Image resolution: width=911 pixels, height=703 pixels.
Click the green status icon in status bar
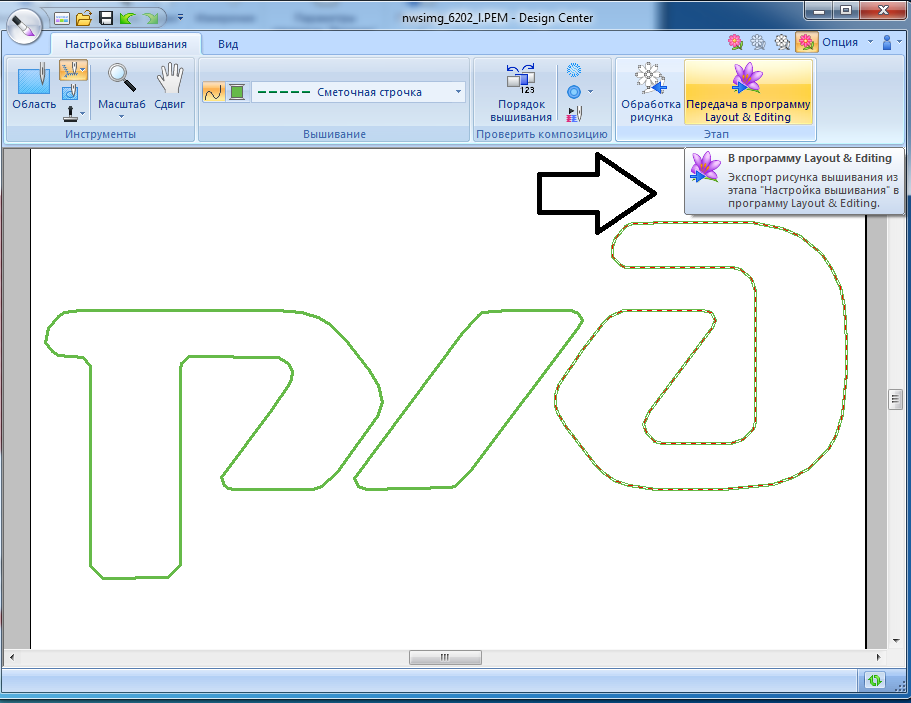click(x=874, y=681)
